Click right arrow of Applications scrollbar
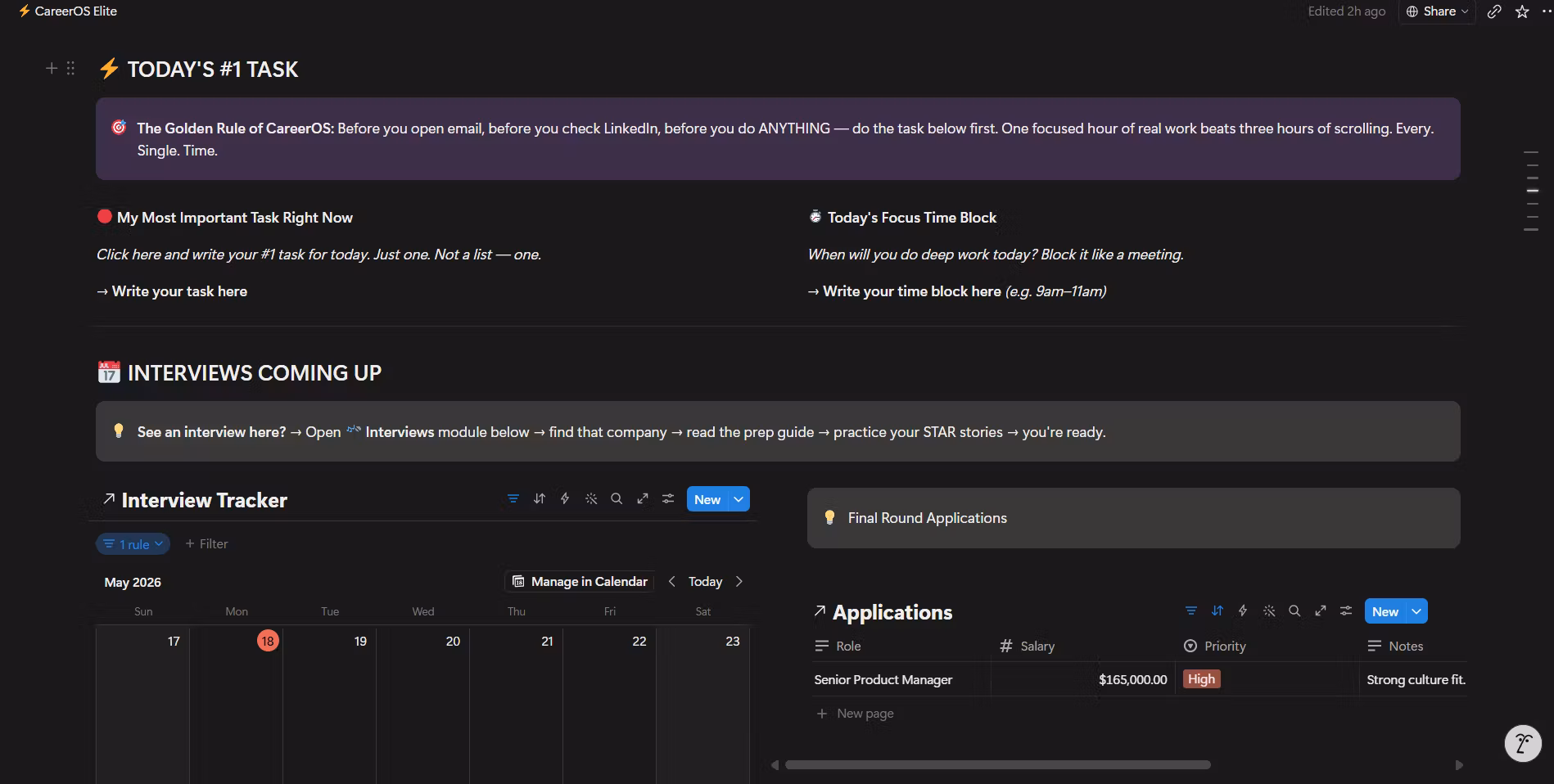This screenshot has width=1554, height=784. click(x=1458, y=765)
